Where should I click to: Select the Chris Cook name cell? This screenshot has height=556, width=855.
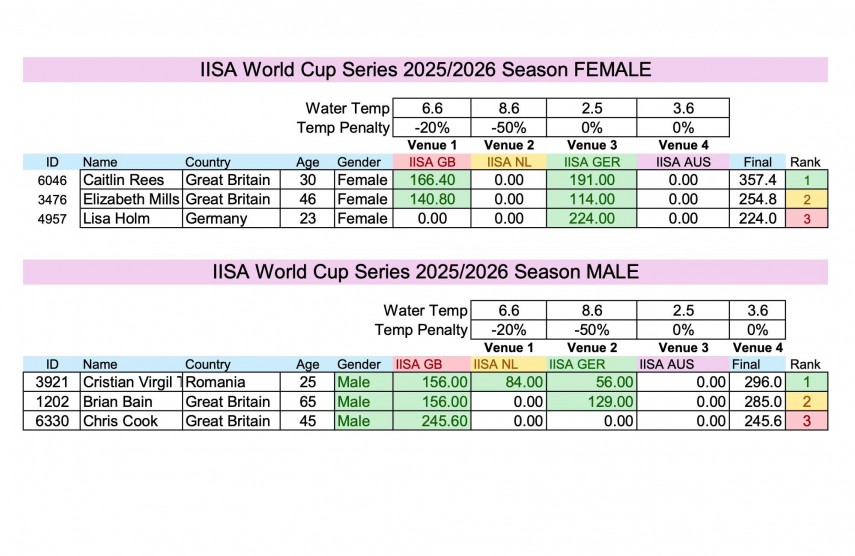pyautogui.click(x=130, y=421)
